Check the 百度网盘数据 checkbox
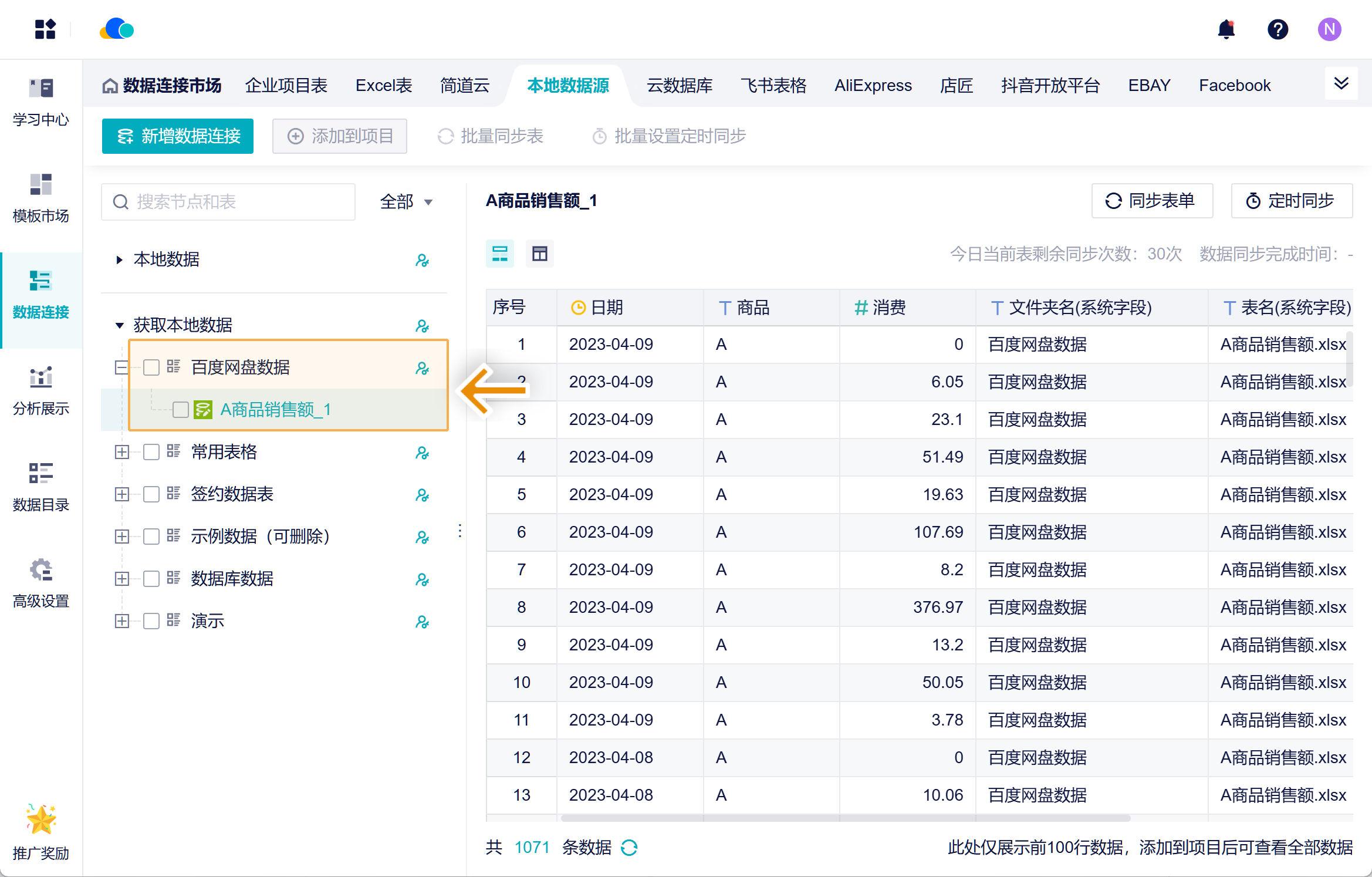The width and height of the screenshot is (1372, 877). (x=151, y=367)
